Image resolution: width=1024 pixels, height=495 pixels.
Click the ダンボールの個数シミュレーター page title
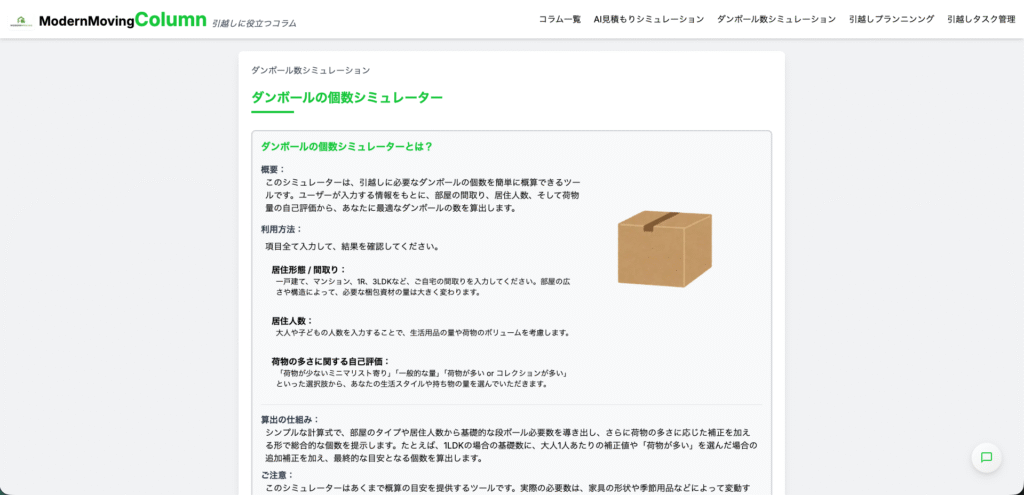[x=347, y=97]
